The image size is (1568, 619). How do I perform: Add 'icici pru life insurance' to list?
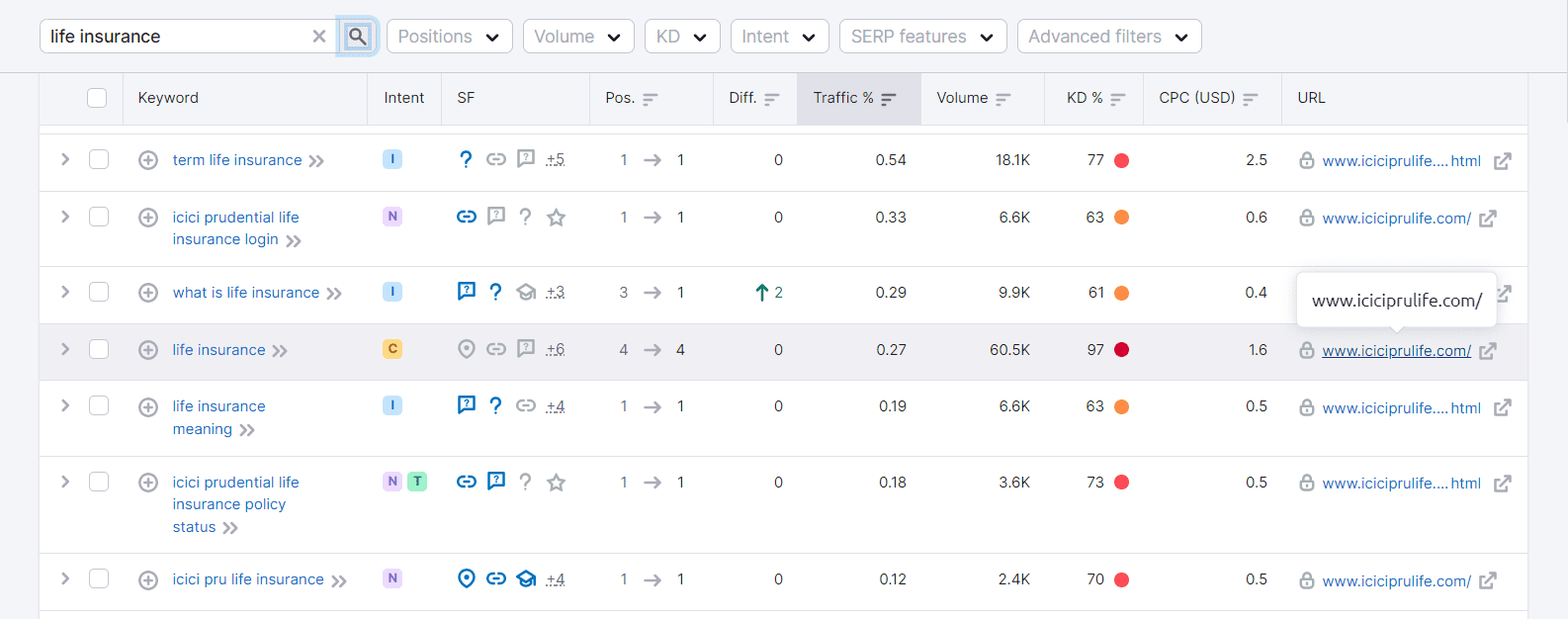pyautogui.click(x=148, y=580)
